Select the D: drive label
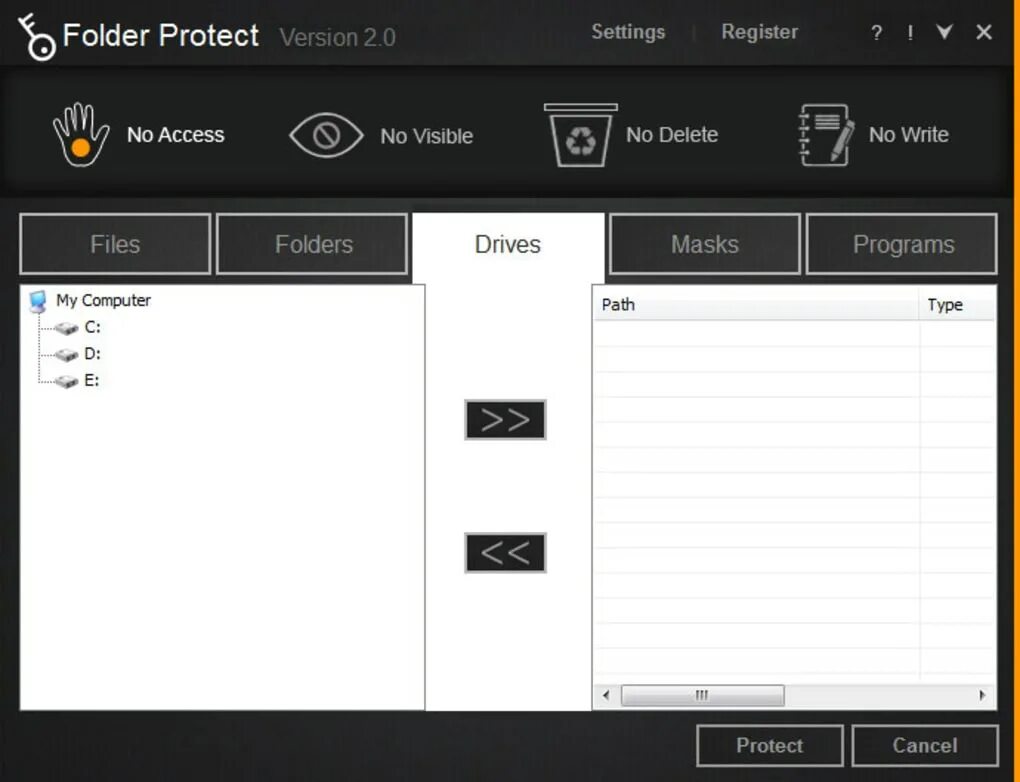The width and height of the screenshot is (1020, 782). point(92,354)
